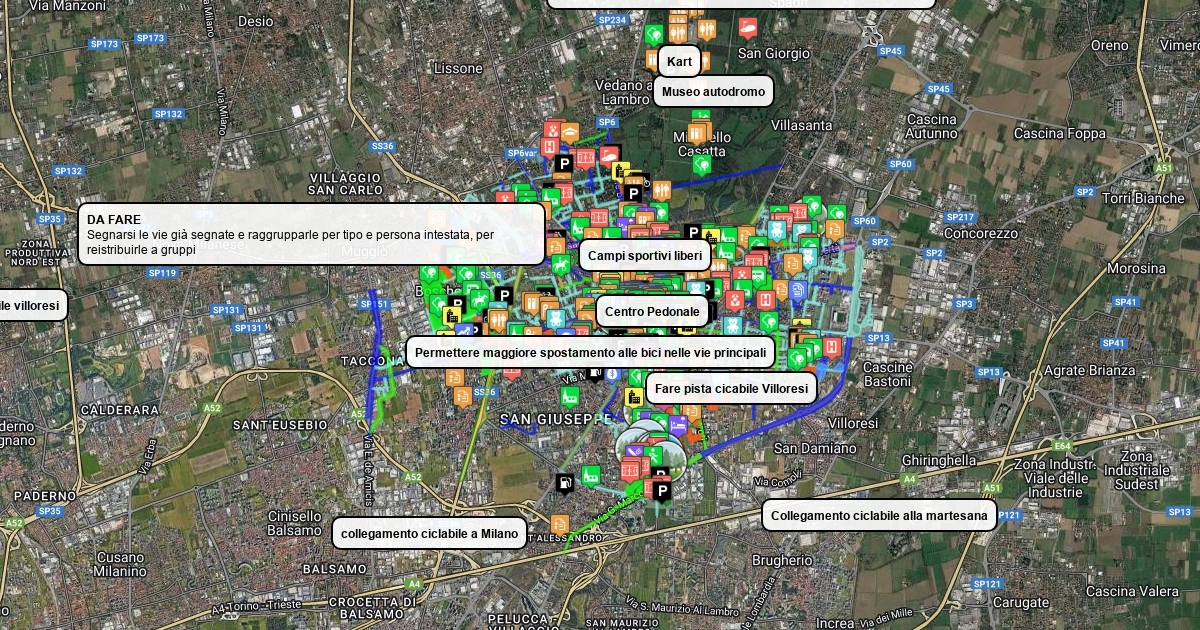This screenshot has width=1200, height=630.
Task: Click the green tree marker below Casatta
Action: [702, 162]
